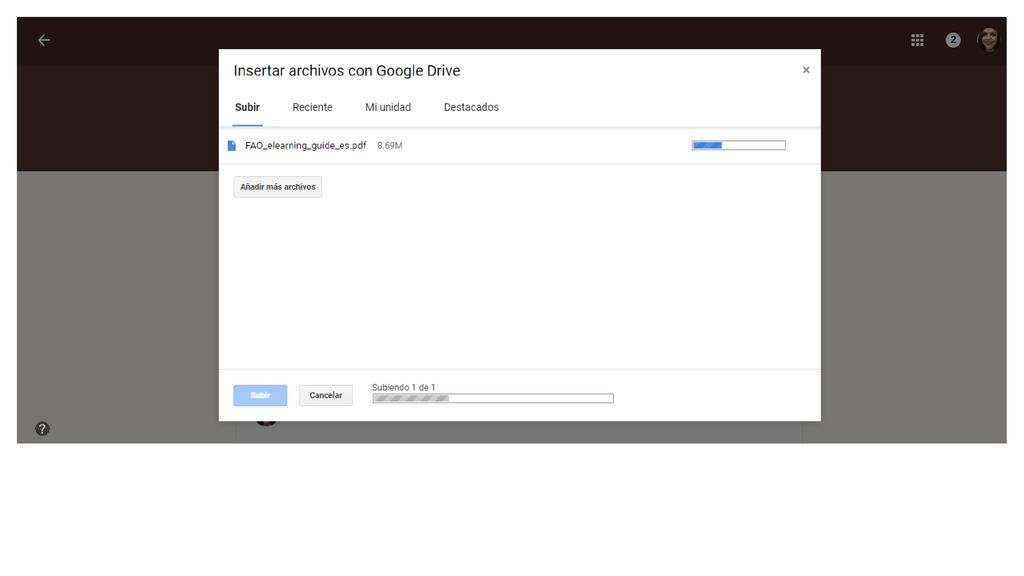Click the Cancelar button
This screenshot has height=576, width=1024.
click(x=326, y=395)
